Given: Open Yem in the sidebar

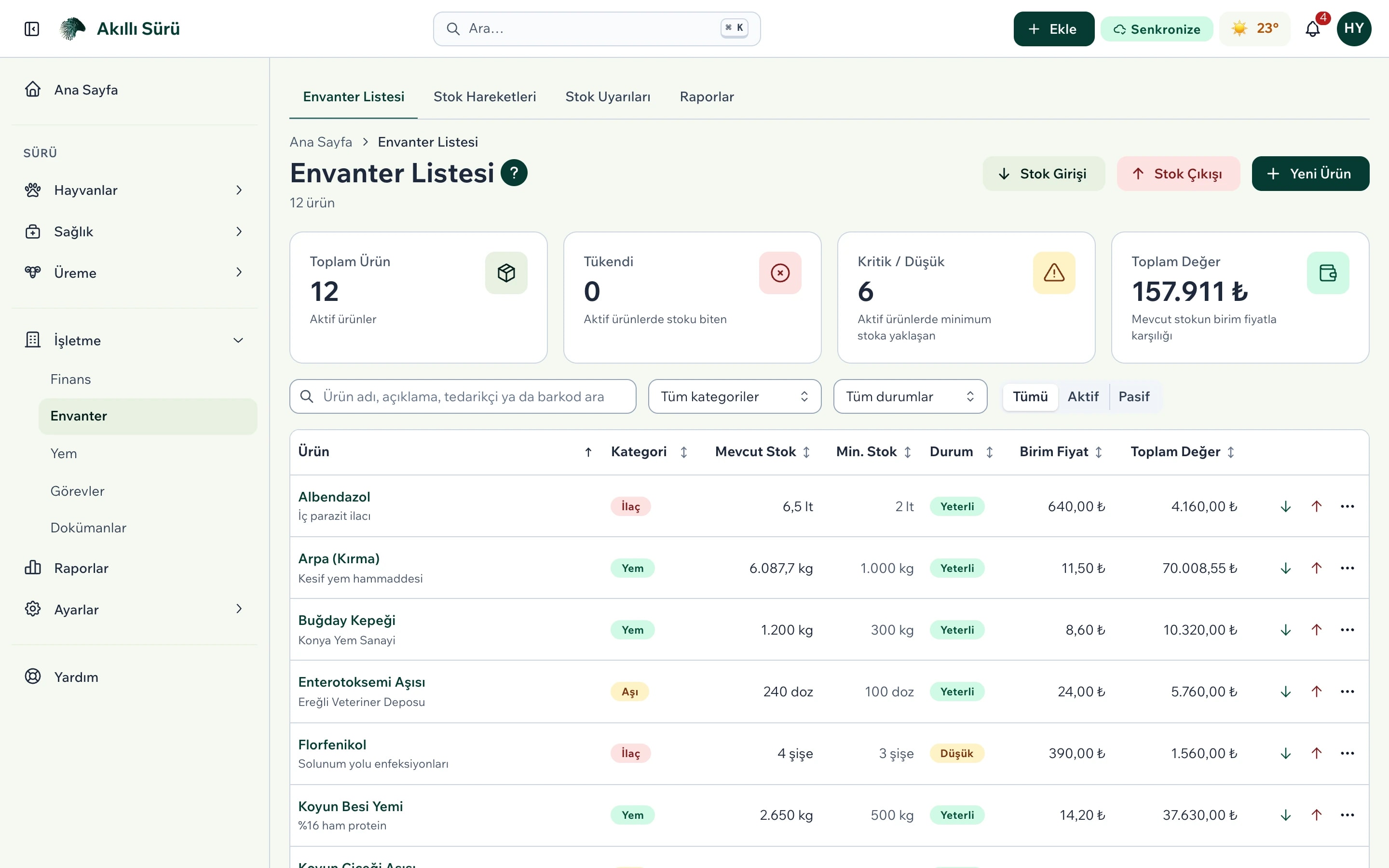Looking at the screenshot, I should pos(148,453).
